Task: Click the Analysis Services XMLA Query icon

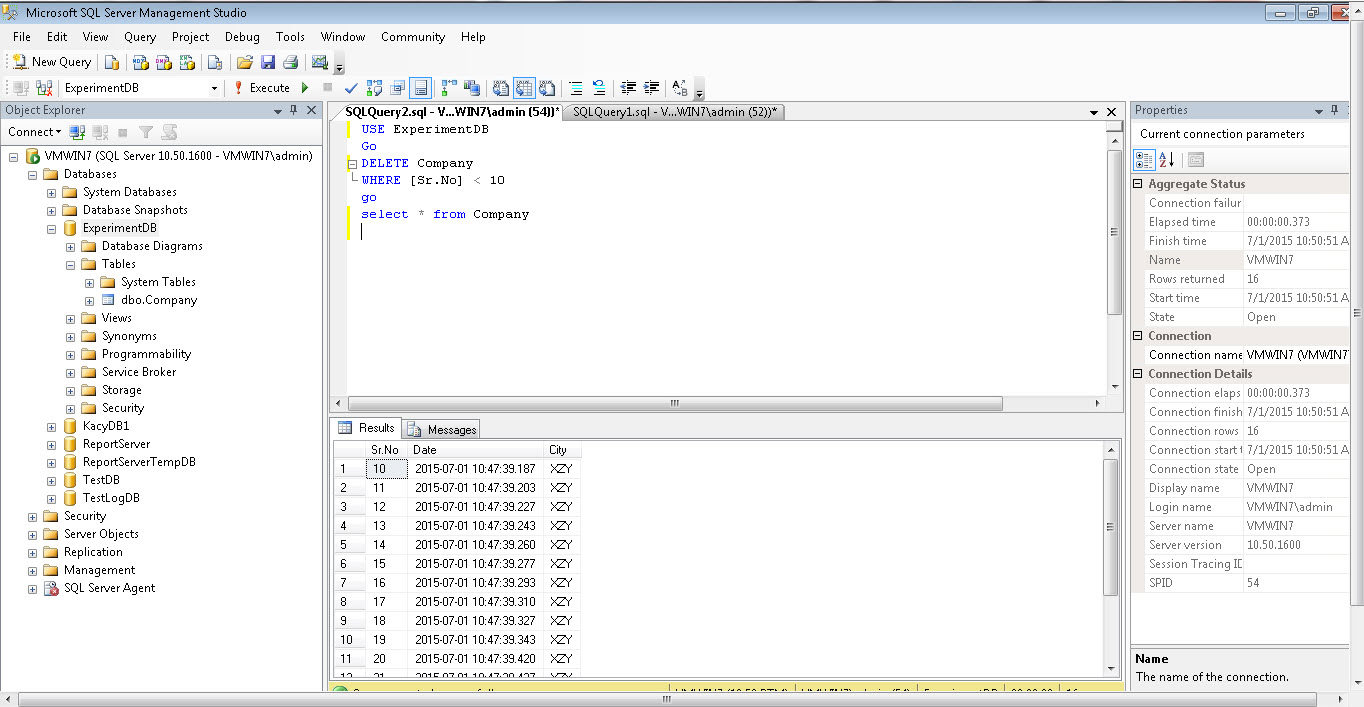Action: pos(186,62)
